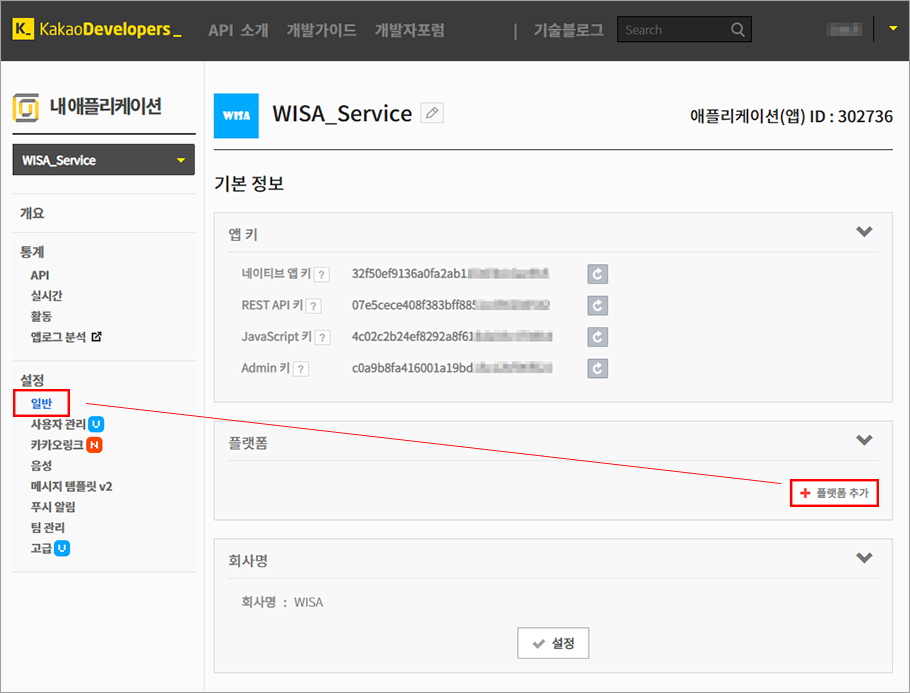
Task: Open the account dropdown arrow in header
Action: (x=893, y=28)
